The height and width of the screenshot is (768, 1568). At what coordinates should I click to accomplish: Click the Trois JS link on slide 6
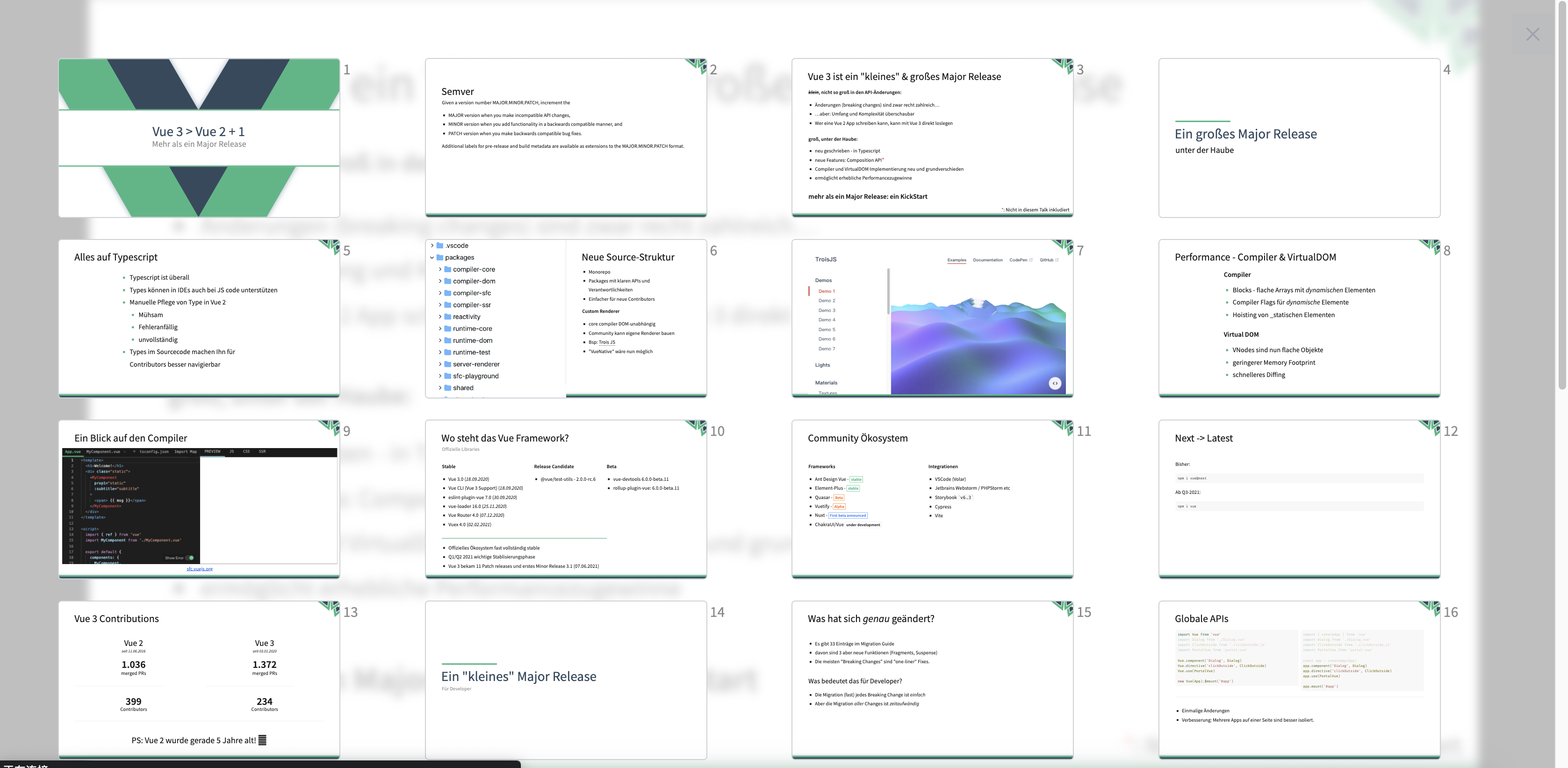click(606, 342)
